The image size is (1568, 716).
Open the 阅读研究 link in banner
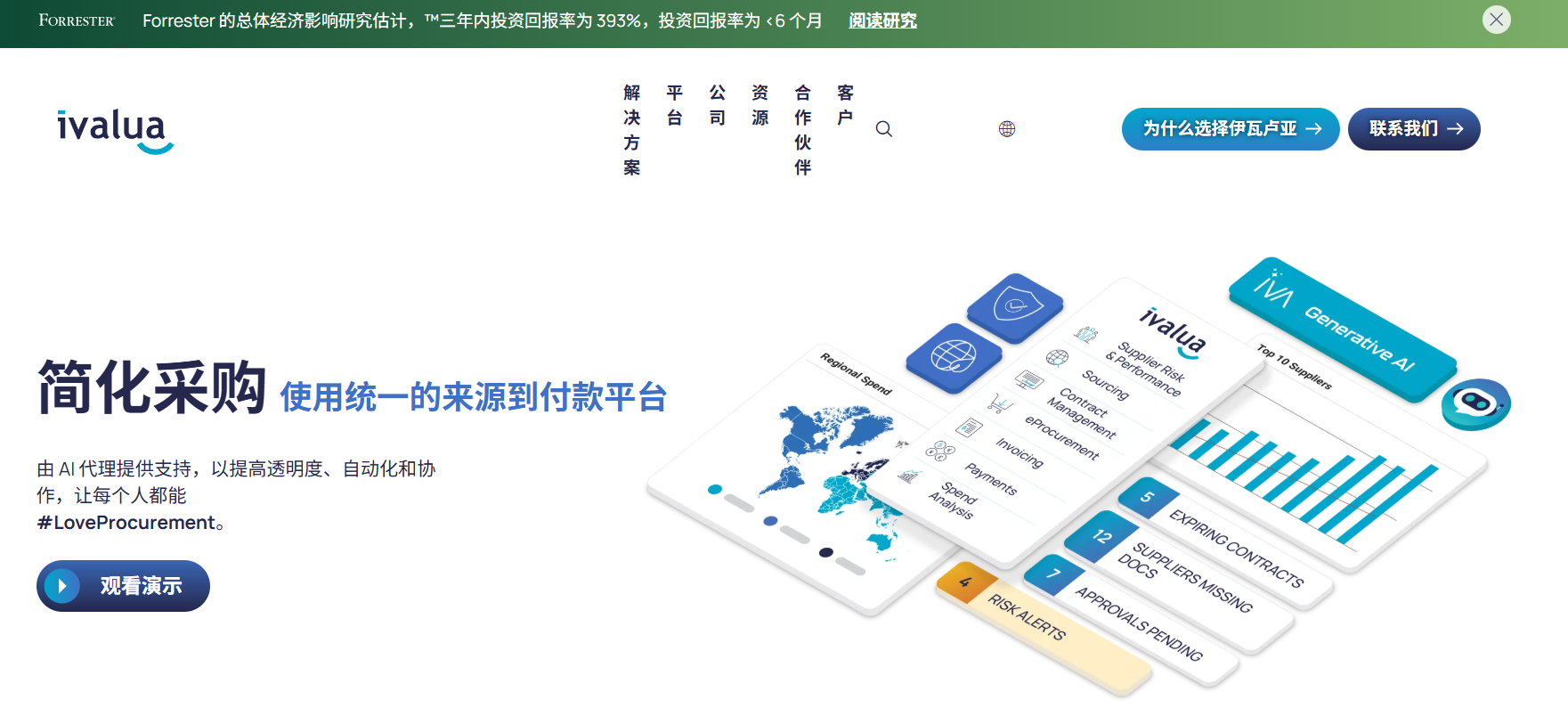[x=882, y=20]
